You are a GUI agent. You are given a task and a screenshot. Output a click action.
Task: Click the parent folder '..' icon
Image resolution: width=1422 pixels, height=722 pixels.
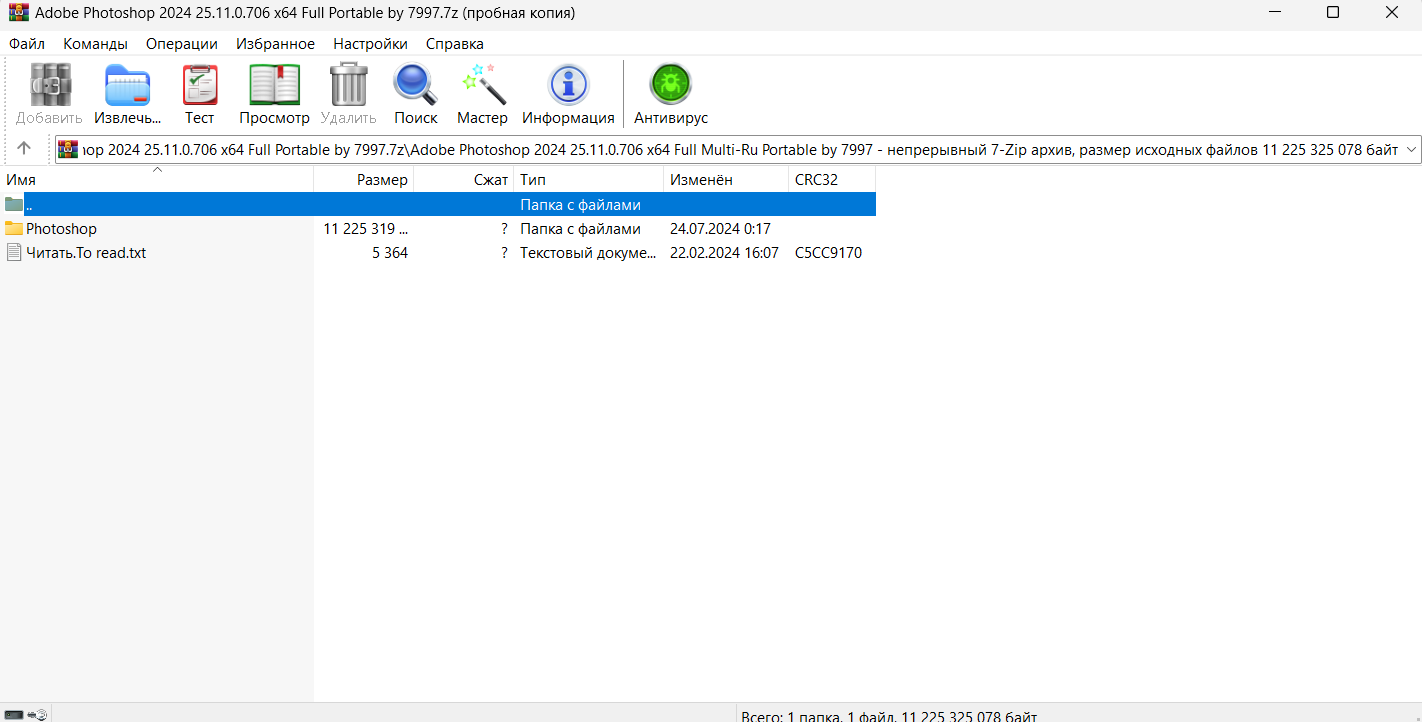14,205
